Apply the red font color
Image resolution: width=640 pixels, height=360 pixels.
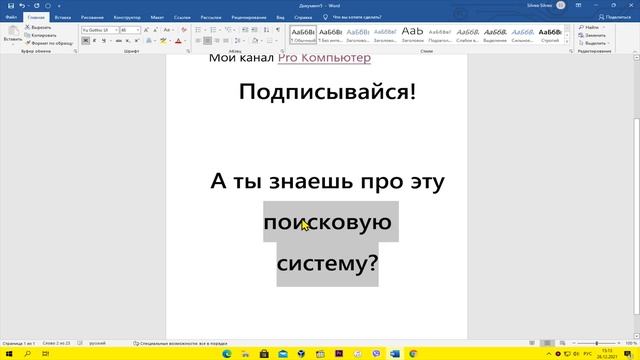[178, 41]
